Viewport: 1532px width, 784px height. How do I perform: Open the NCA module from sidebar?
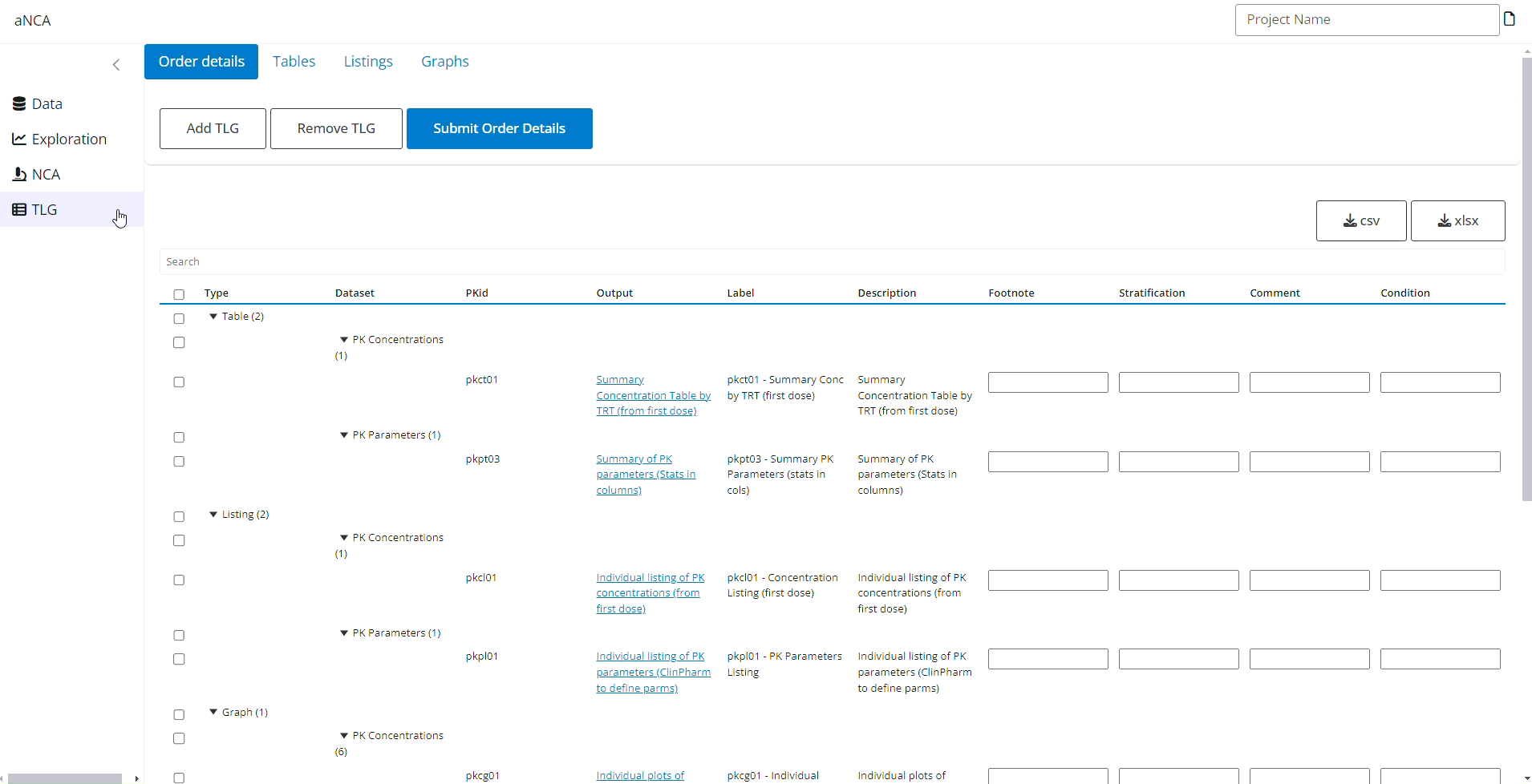coord(46,174)
